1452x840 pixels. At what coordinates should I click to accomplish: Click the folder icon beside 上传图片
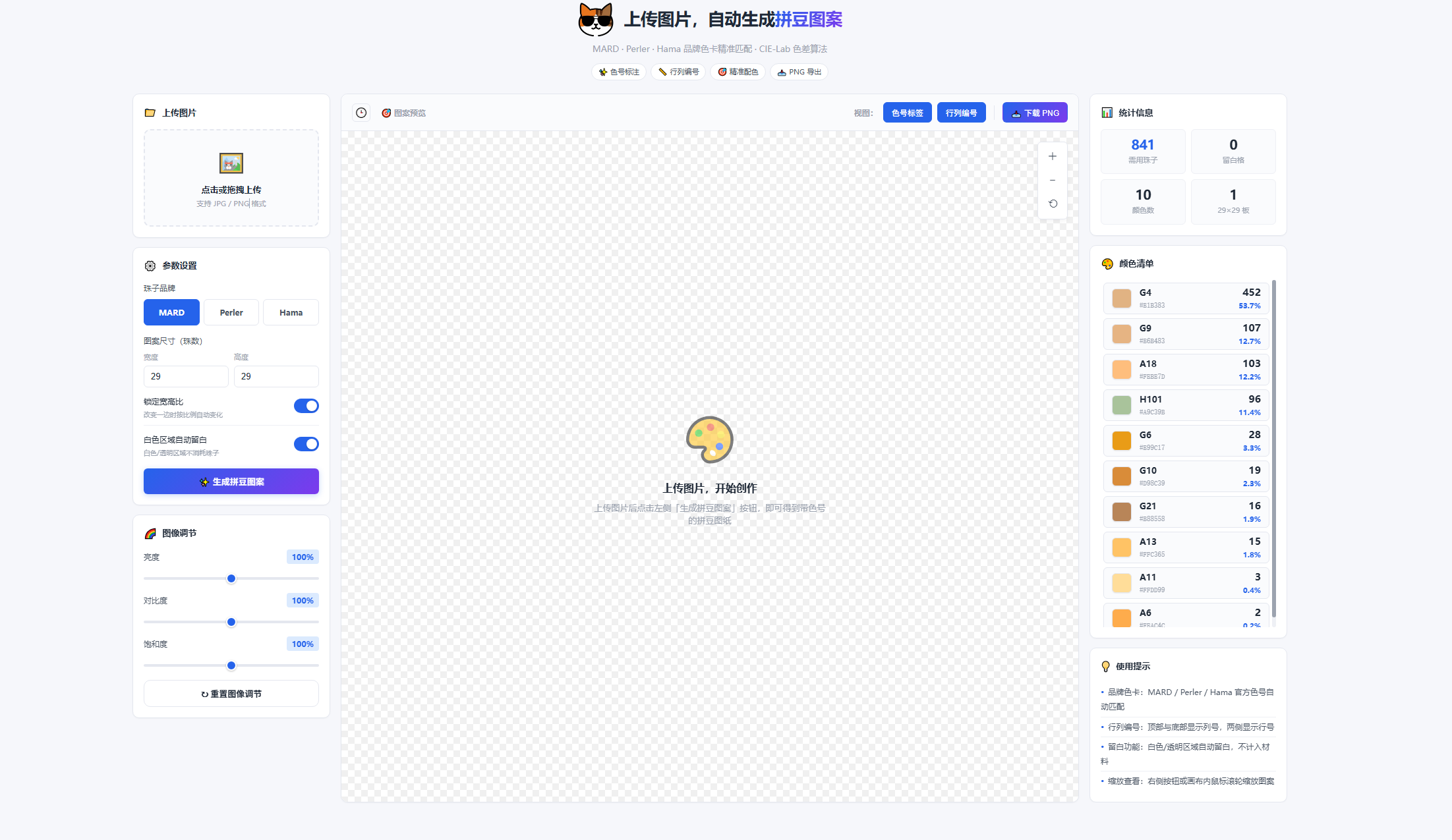click(150, 113)
